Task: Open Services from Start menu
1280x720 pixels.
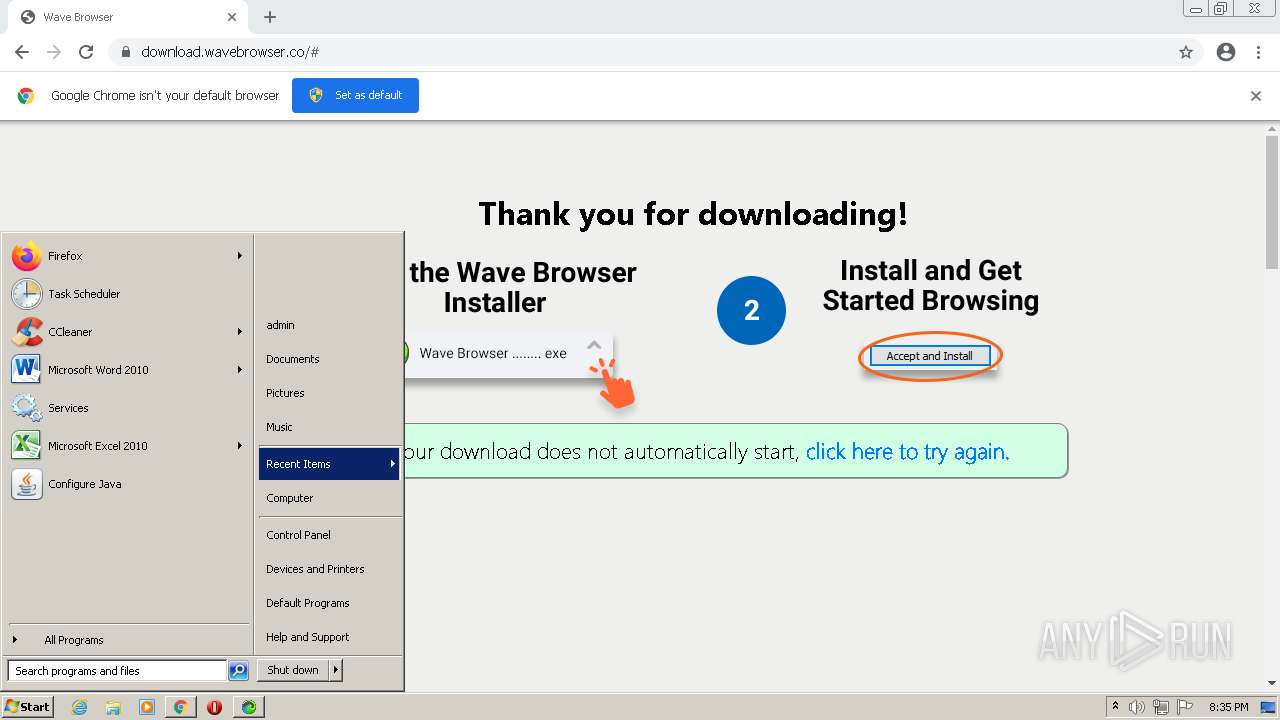Action: (x=127, y=408)
